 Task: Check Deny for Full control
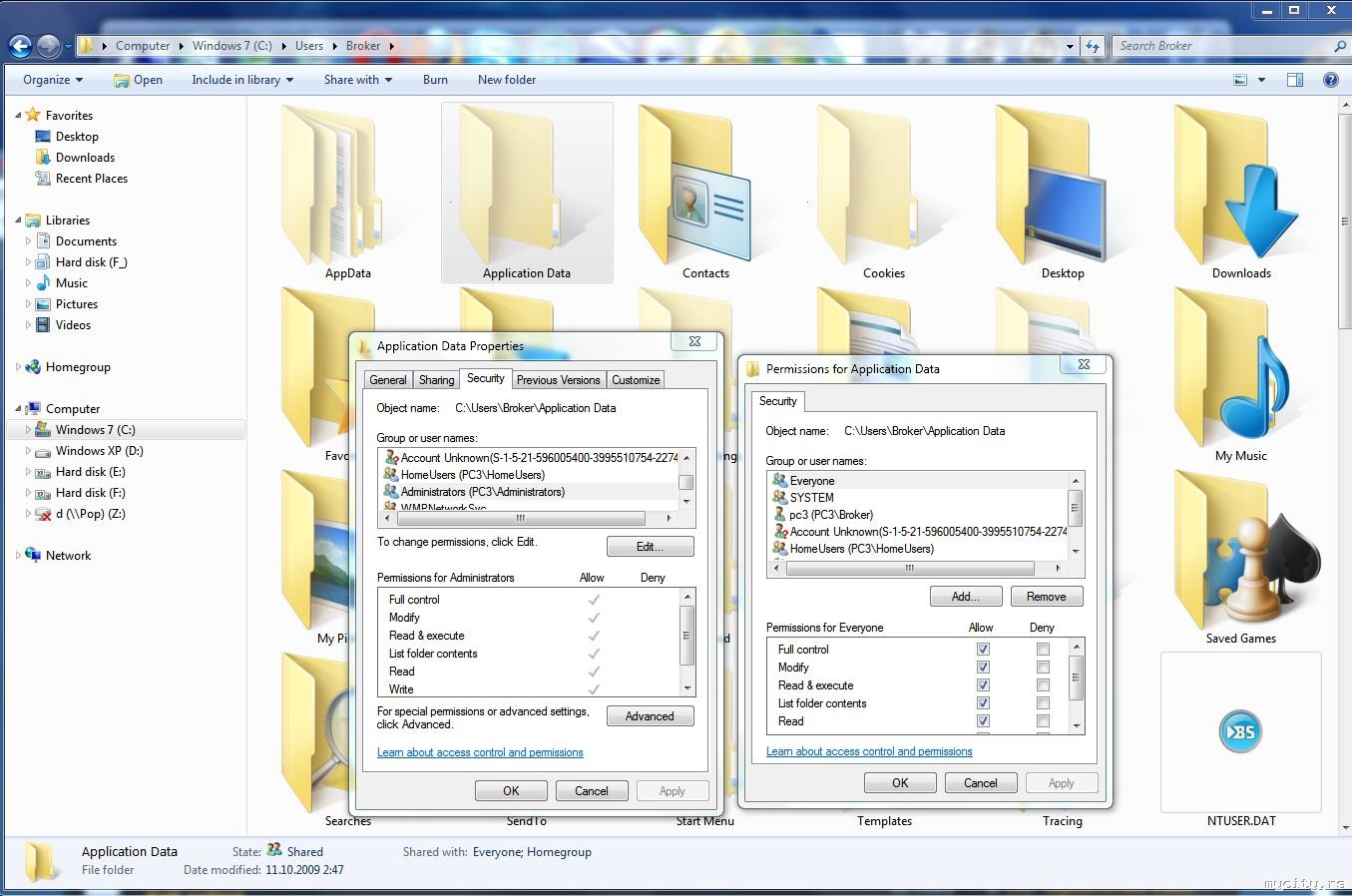point(1043,650)
